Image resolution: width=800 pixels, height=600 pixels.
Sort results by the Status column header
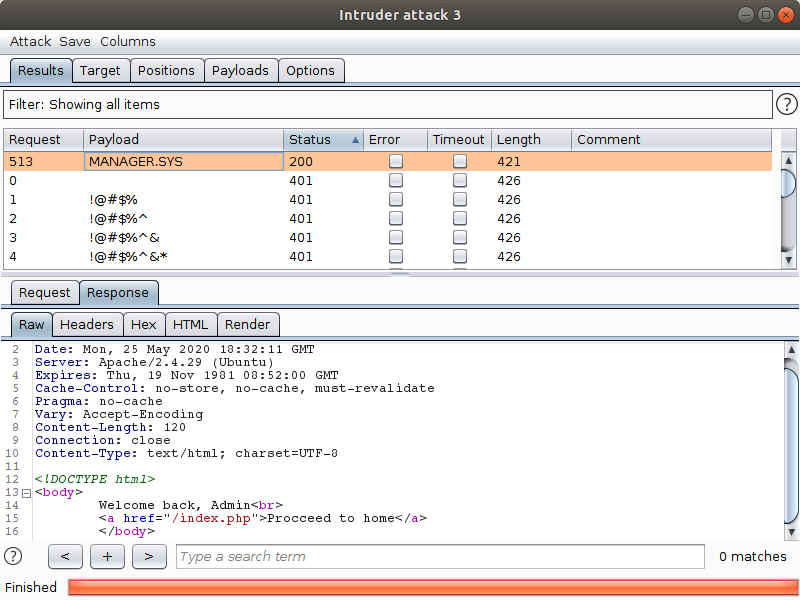[322, 140]
